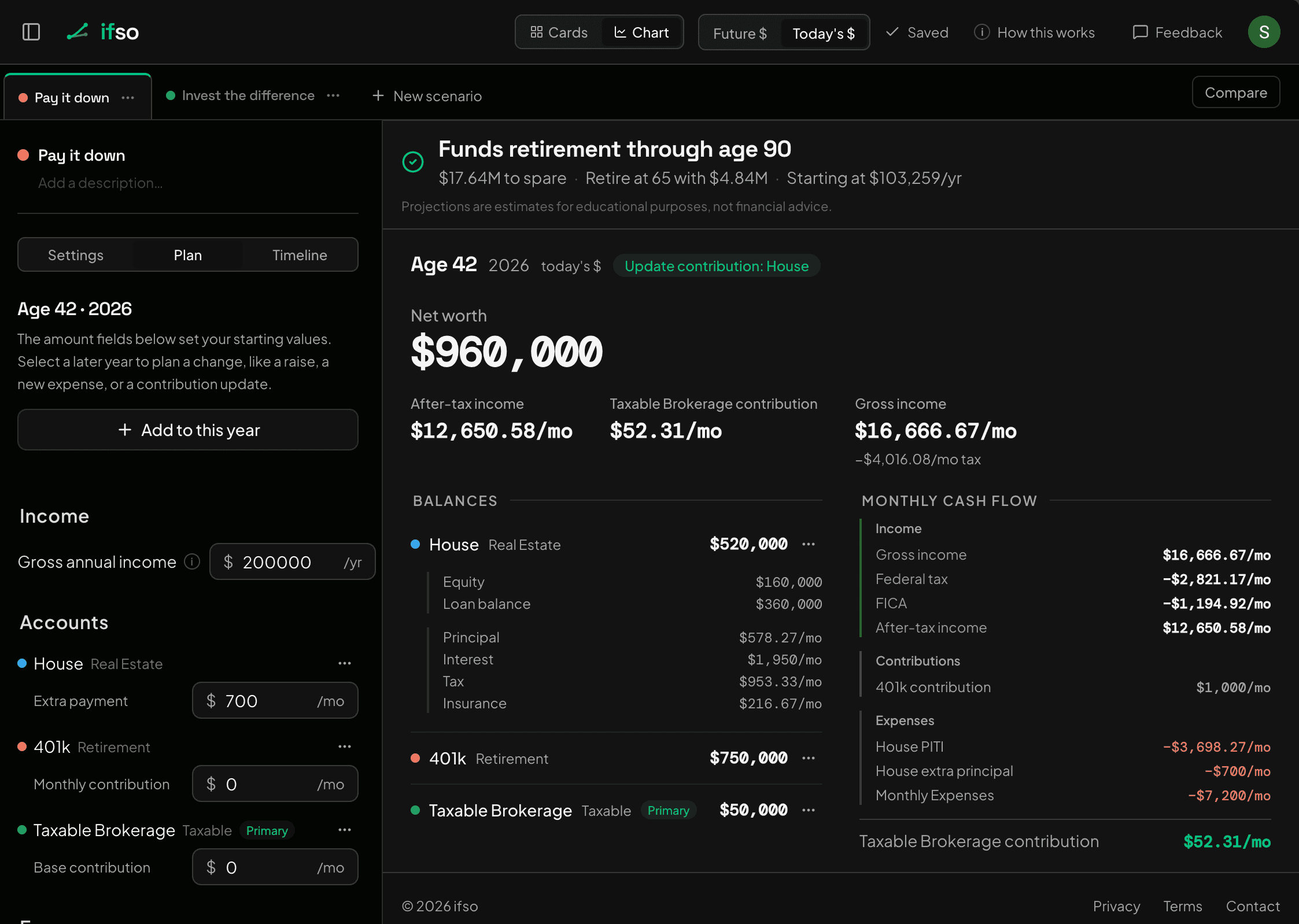Click the Primary badge in the Balances list
Screen dimensions: 1299x924
point(668,811)
